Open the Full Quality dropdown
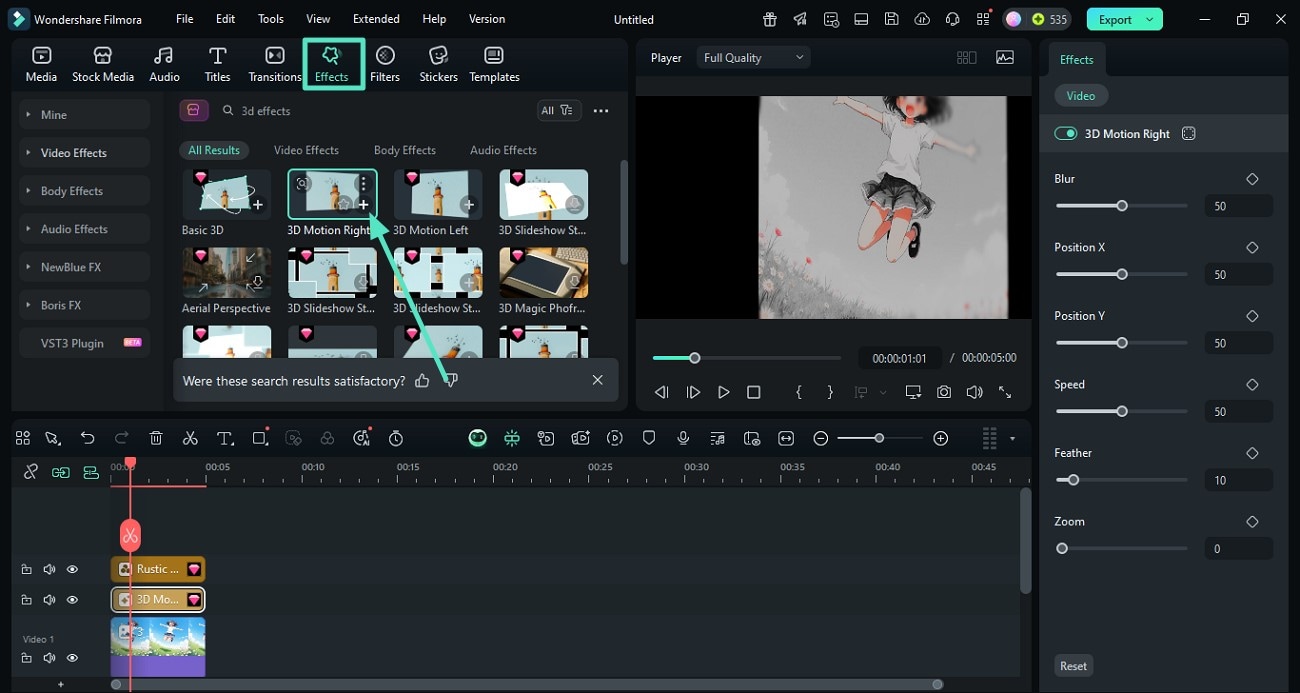This screenshot has height=693, width=1300. pos(753,58)
